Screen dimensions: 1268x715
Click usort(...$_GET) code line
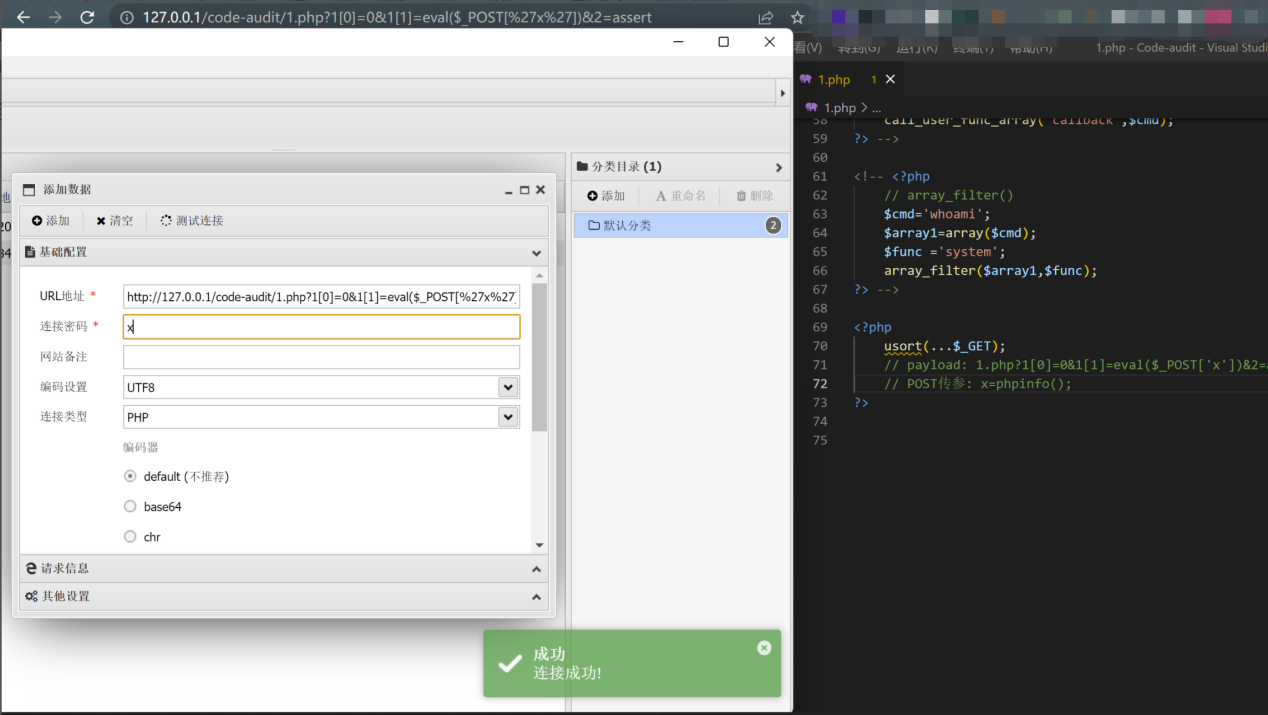(945, 346)
